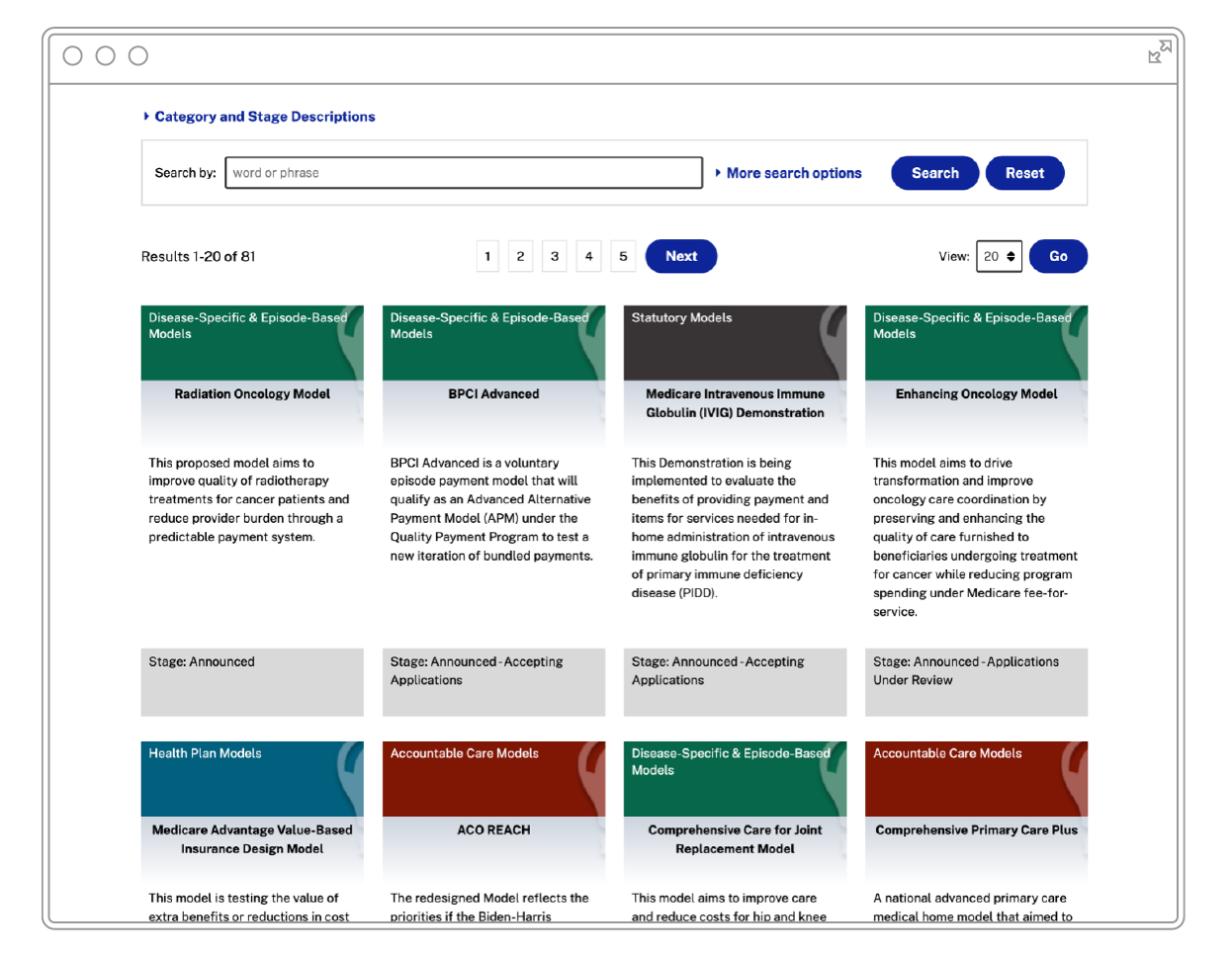Select page 5 of results
This screenshot has height=956, width=1232.
[x=623, y=256]
